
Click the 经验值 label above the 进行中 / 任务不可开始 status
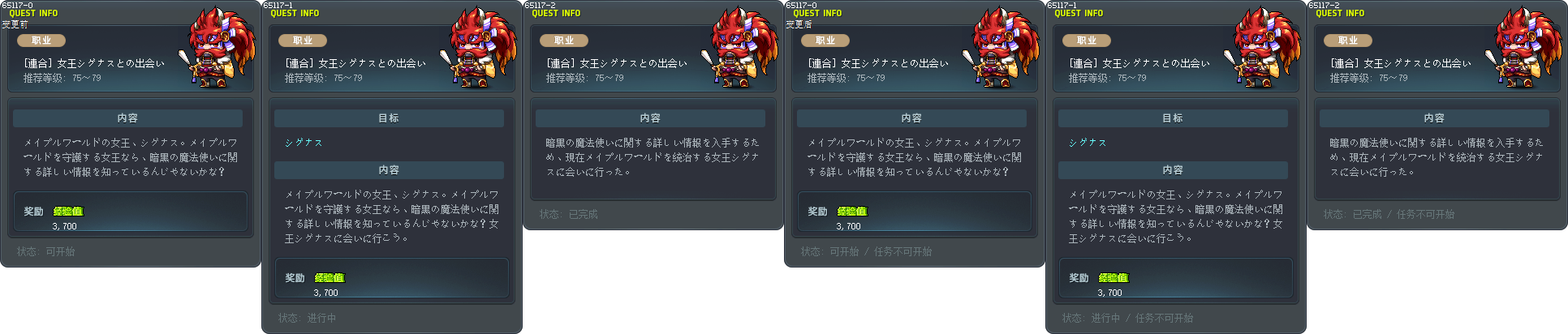(1114, 277)
